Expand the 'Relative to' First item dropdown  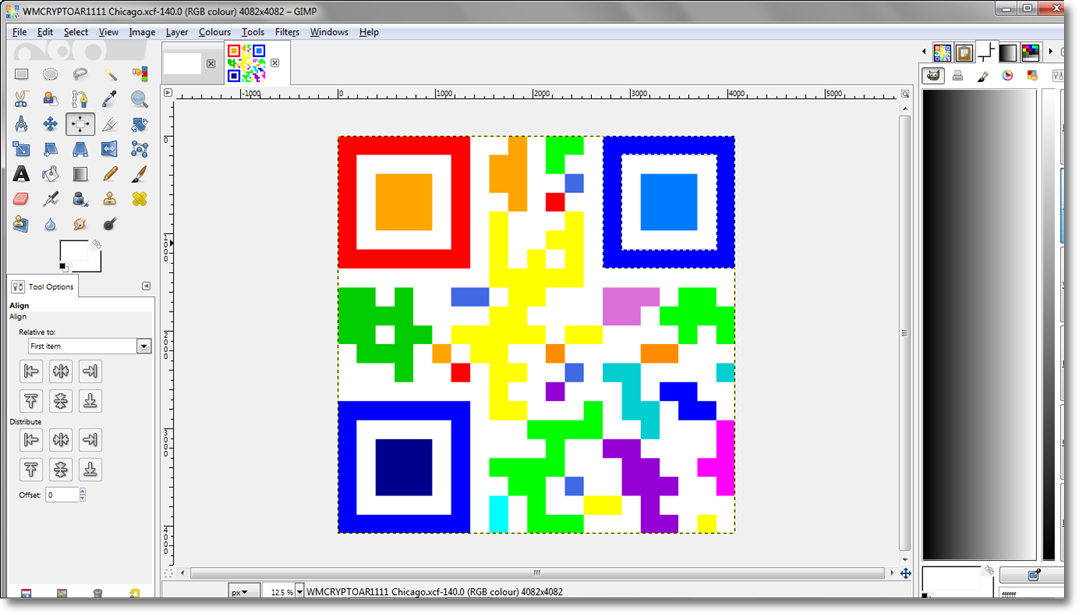click(90, 346)
